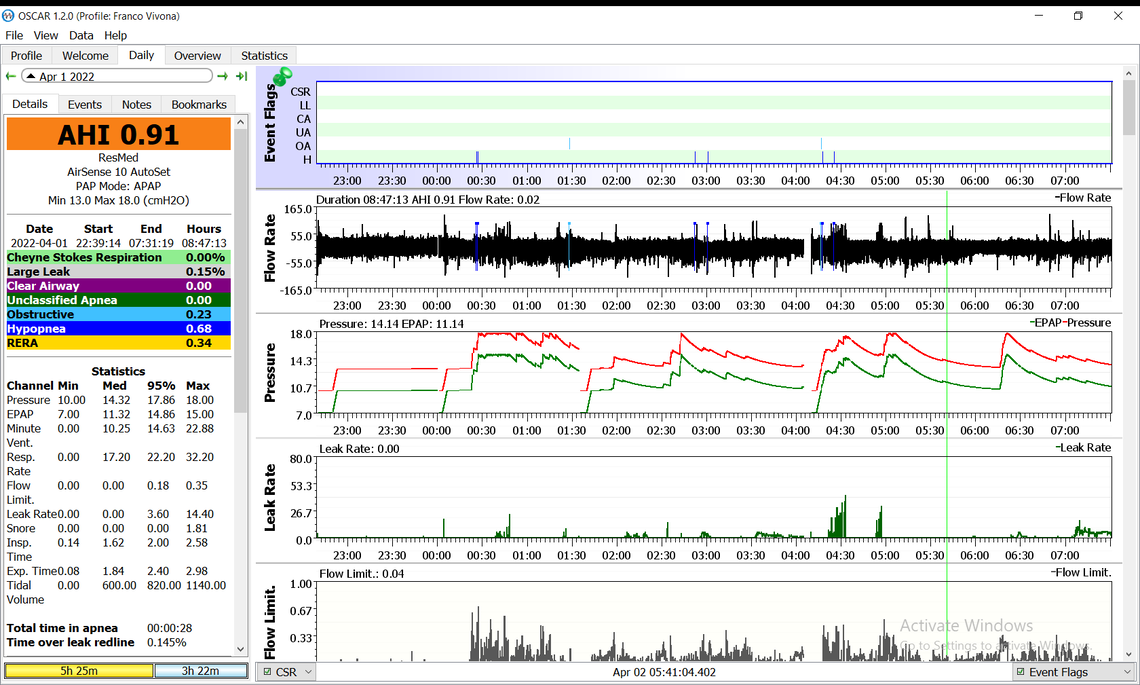Image resolution: width=1140 pixels, height=685 pixels.
Task: Jump to the most recent day with data
Action: tap(241, 76)
